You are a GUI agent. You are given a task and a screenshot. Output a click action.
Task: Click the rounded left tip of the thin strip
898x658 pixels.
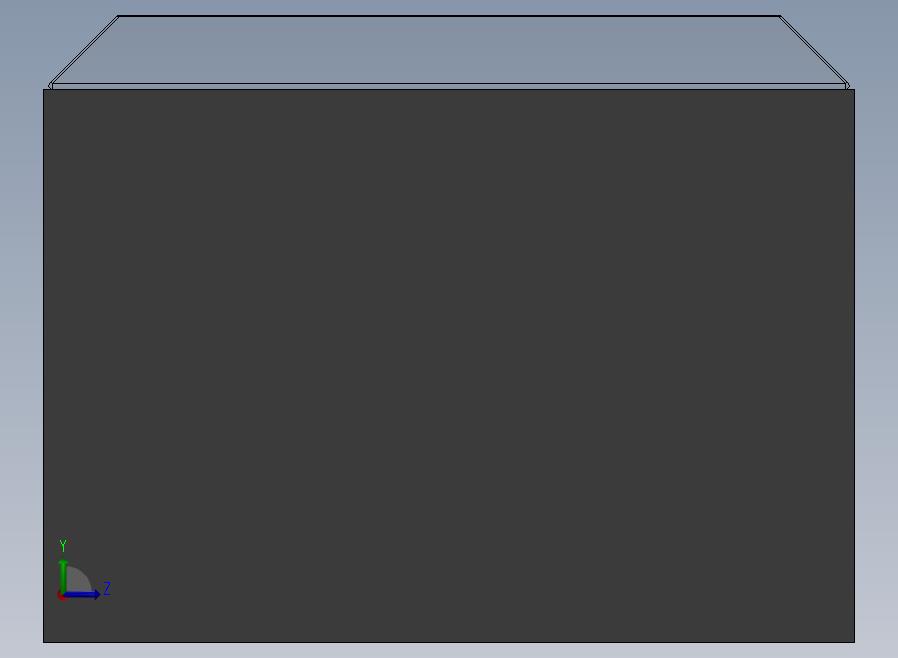click(x=50, y=86)
